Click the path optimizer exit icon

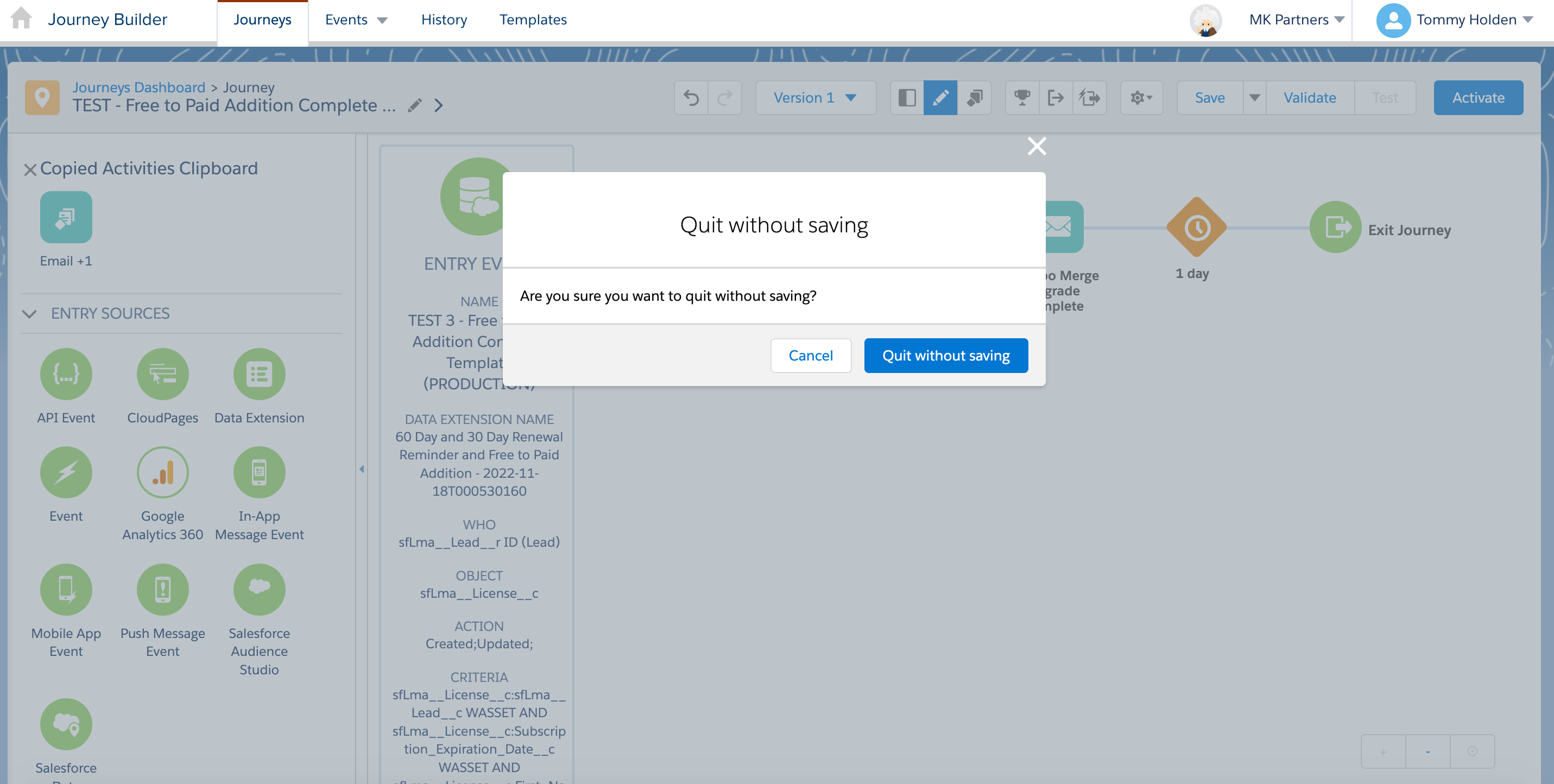pos(1090,98)
